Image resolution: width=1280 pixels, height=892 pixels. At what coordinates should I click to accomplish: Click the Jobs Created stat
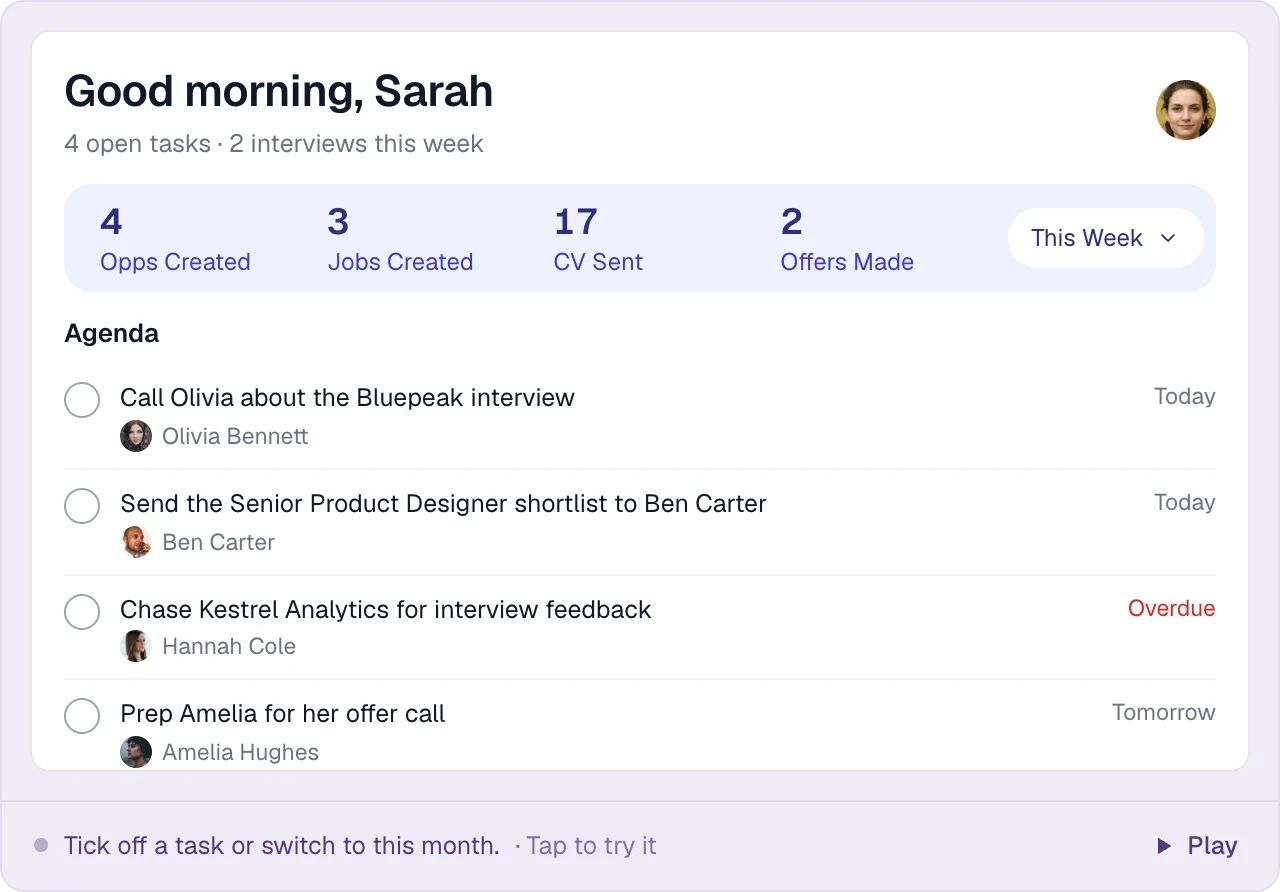pyautogui.click(x=400, y=239)
